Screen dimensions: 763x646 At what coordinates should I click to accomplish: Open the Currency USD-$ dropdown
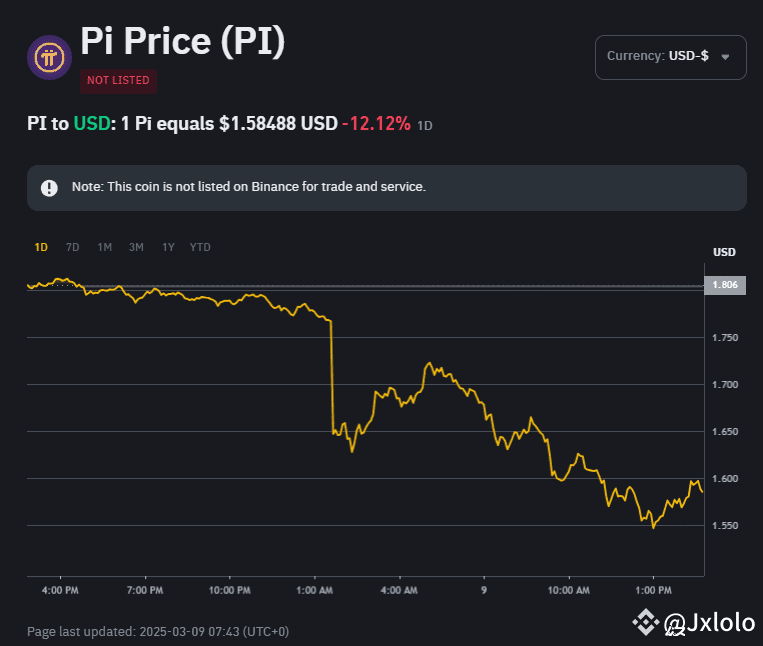pos(670,57)
